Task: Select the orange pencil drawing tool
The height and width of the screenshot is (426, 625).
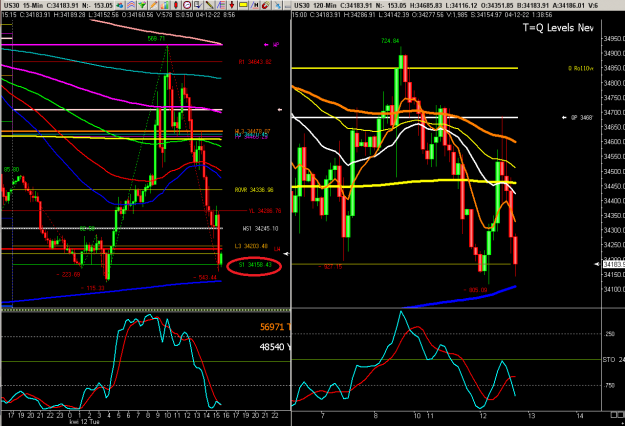Action: pyautogui.click(x=153, y=5)
